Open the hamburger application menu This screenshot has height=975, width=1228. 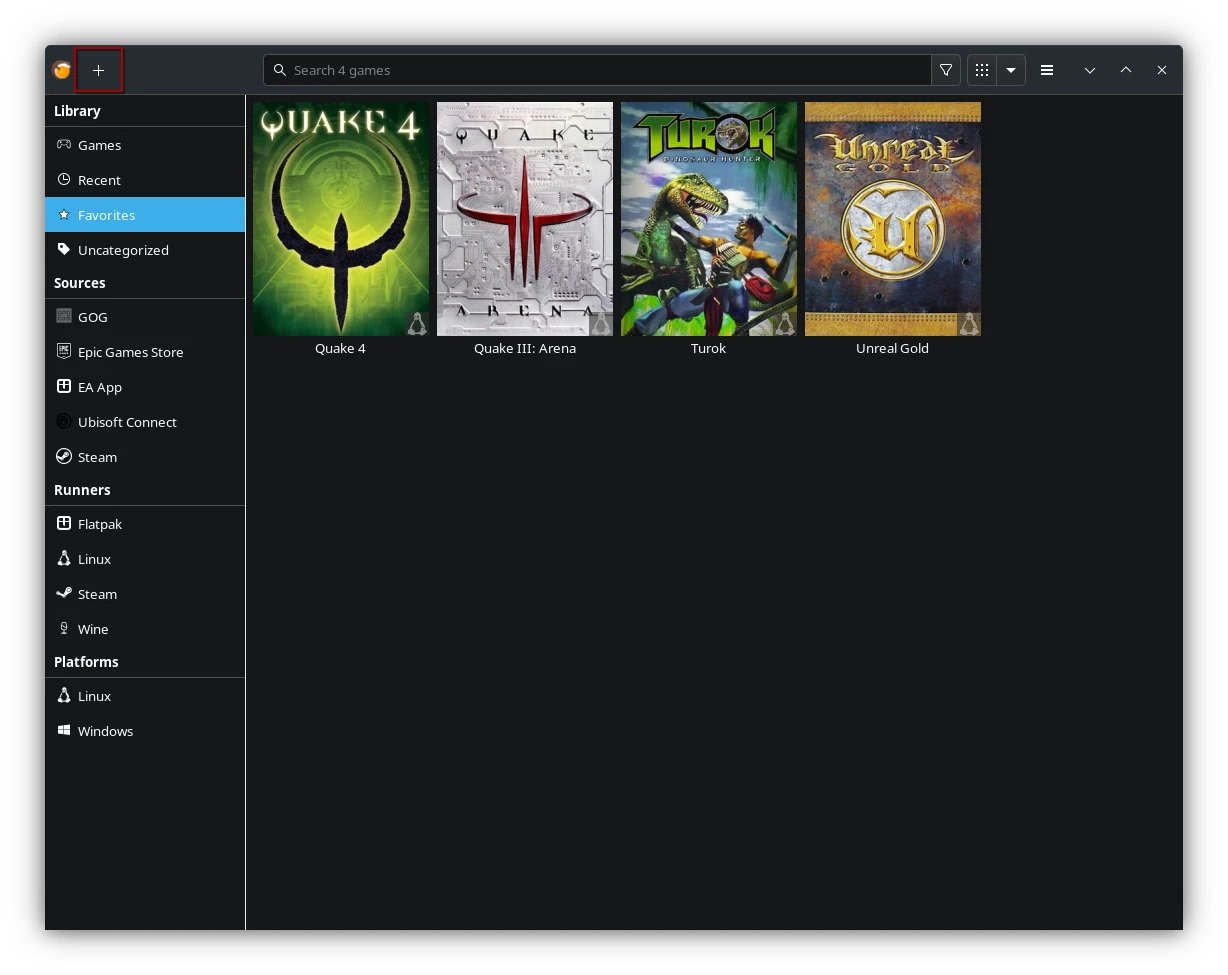click(1047, 70)
